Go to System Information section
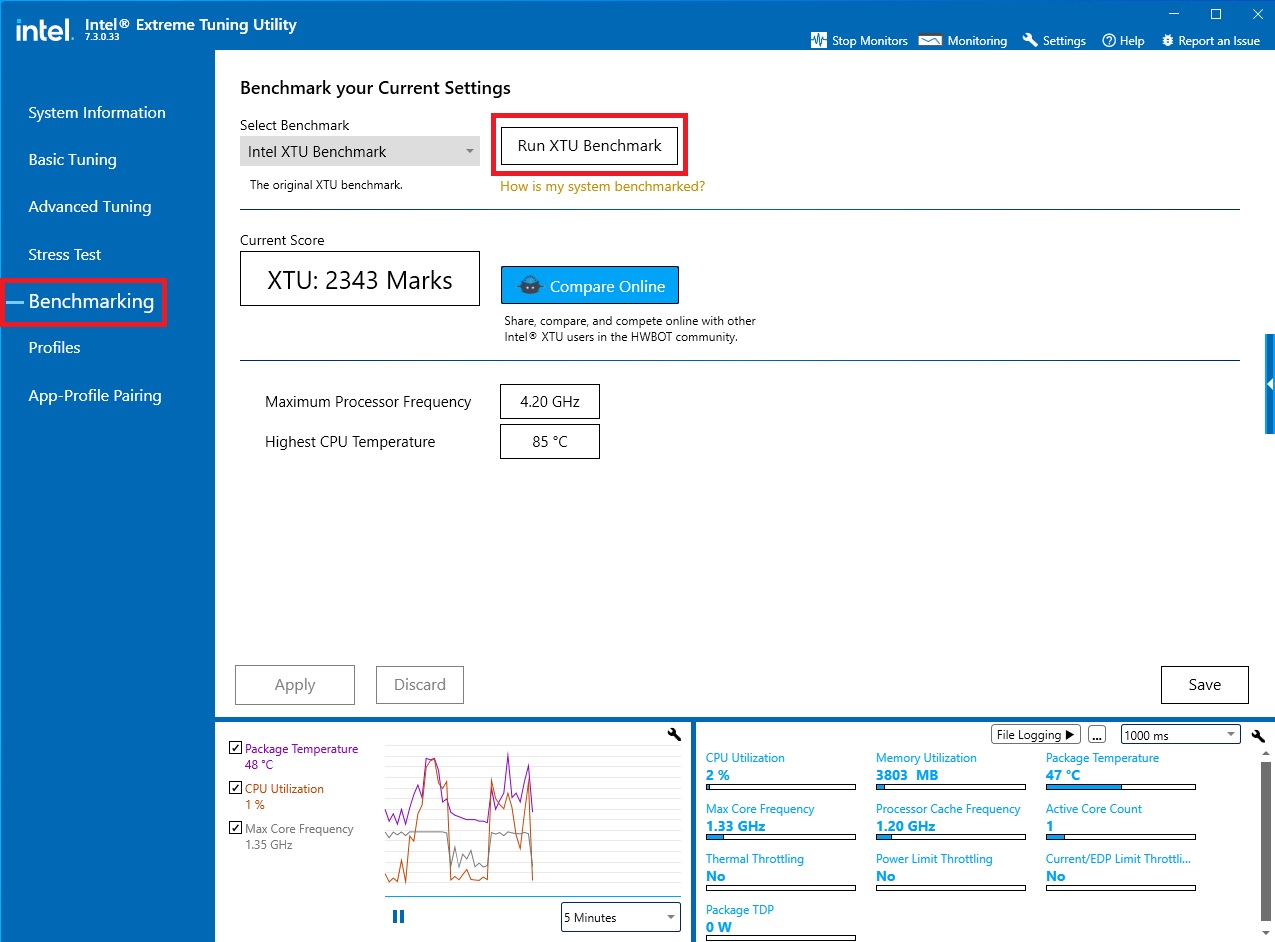This screenshot has width=1275, height=942. [97, 113]
